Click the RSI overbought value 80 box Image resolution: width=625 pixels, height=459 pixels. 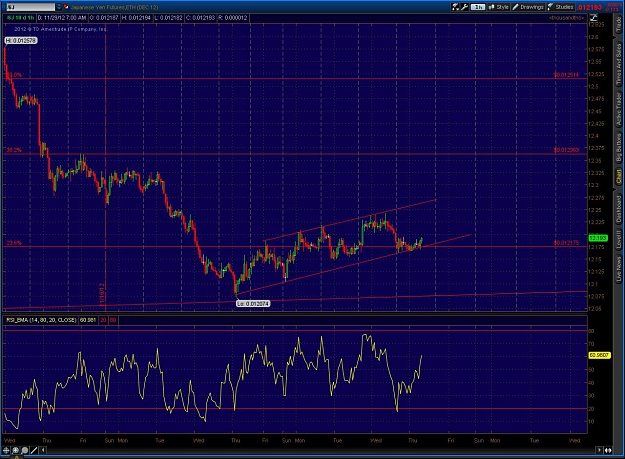coord(113,320)
